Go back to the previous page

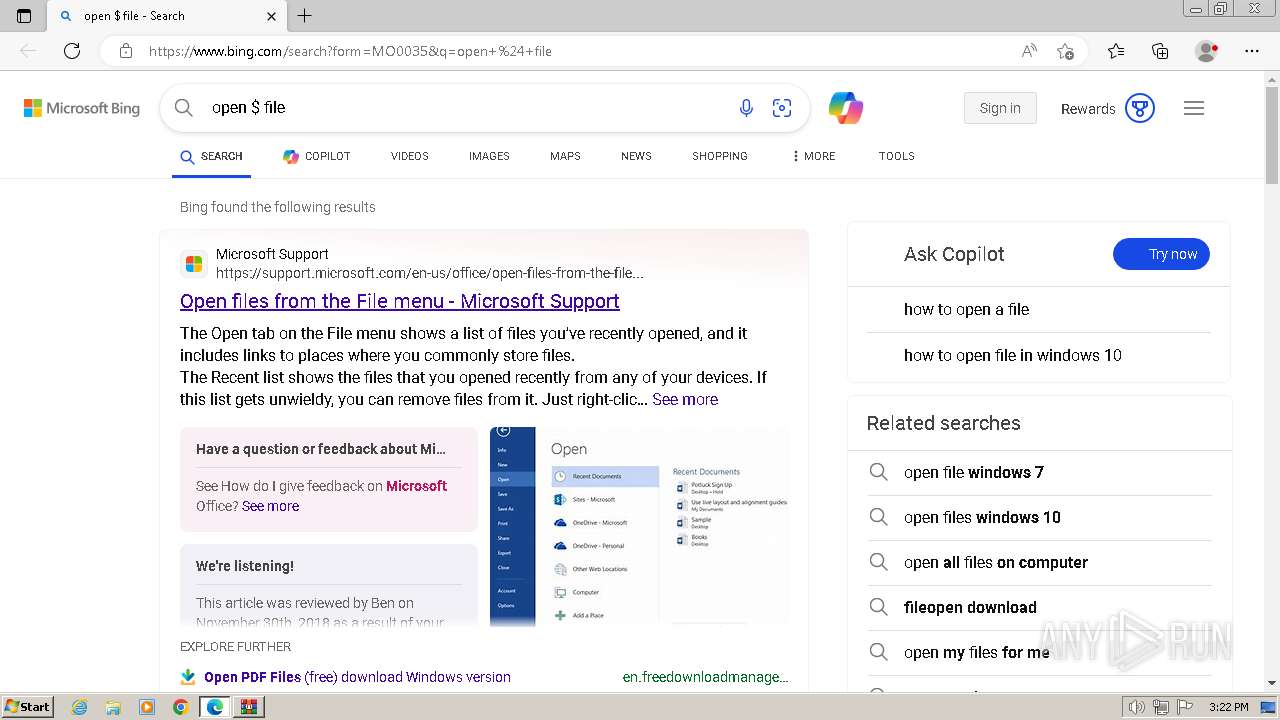point(28,51)
